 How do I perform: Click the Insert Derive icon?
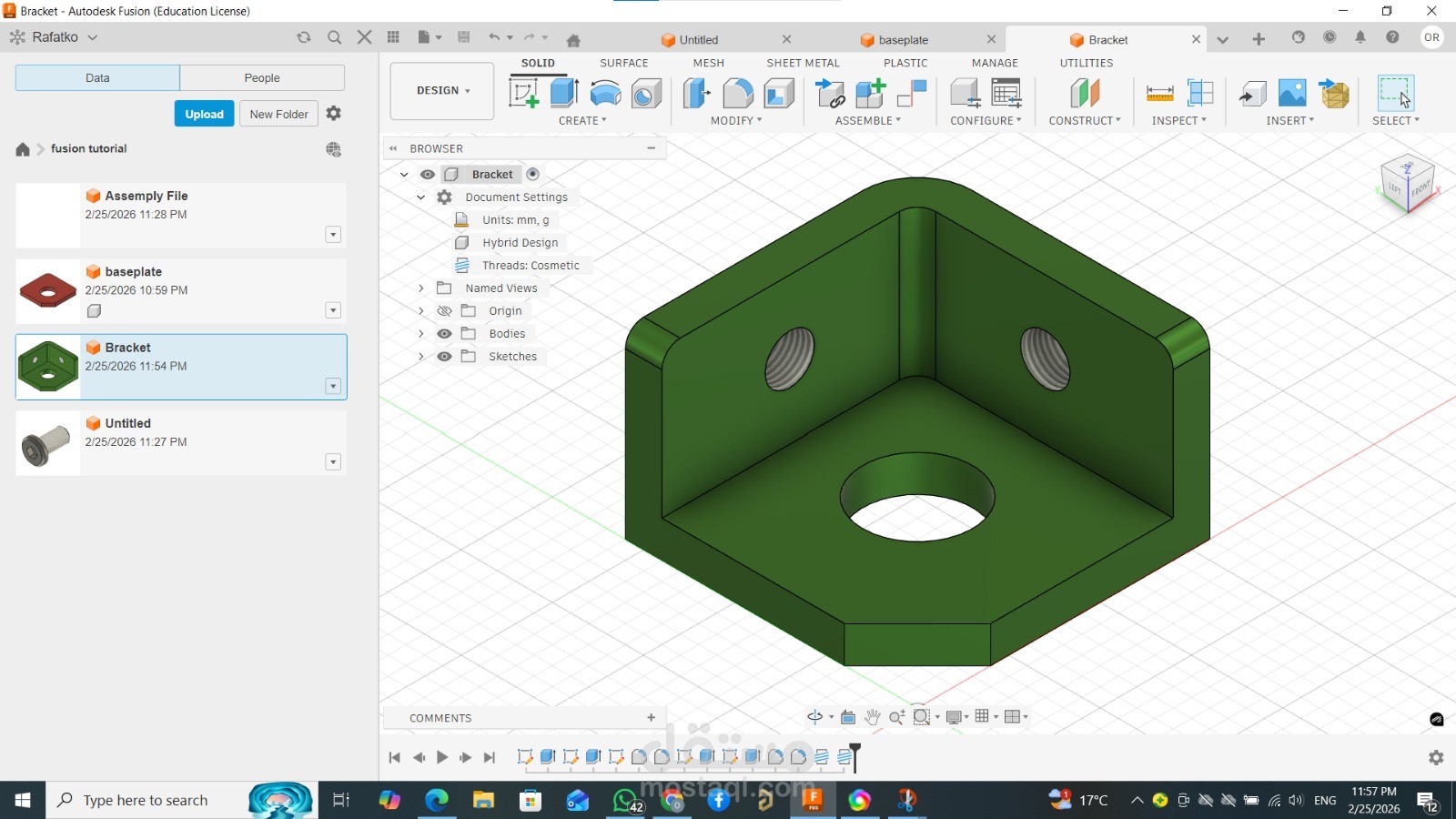coord(1252,93)
